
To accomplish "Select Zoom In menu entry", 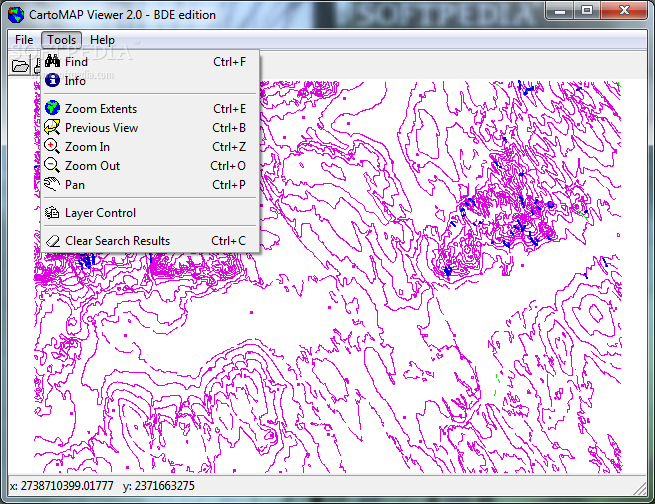I will [x=150, y=147].
